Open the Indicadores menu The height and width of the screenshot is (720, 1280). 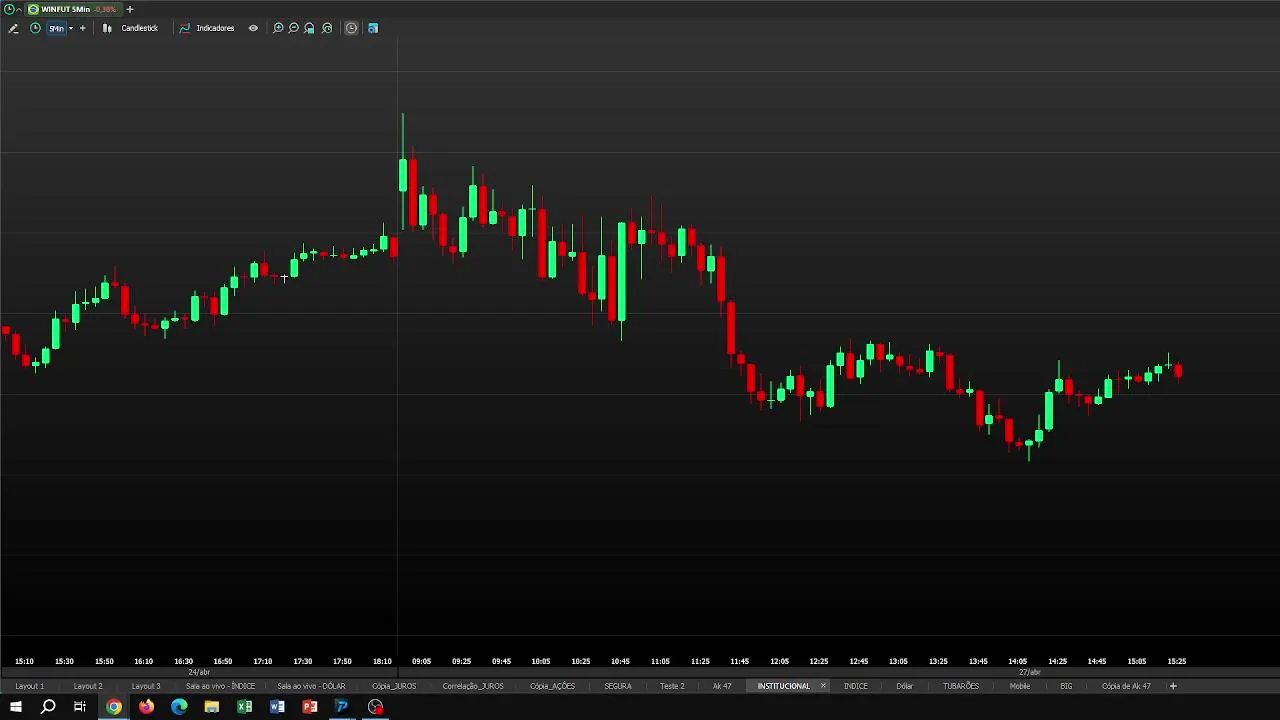pyautogui.click(x=215, y=28)
